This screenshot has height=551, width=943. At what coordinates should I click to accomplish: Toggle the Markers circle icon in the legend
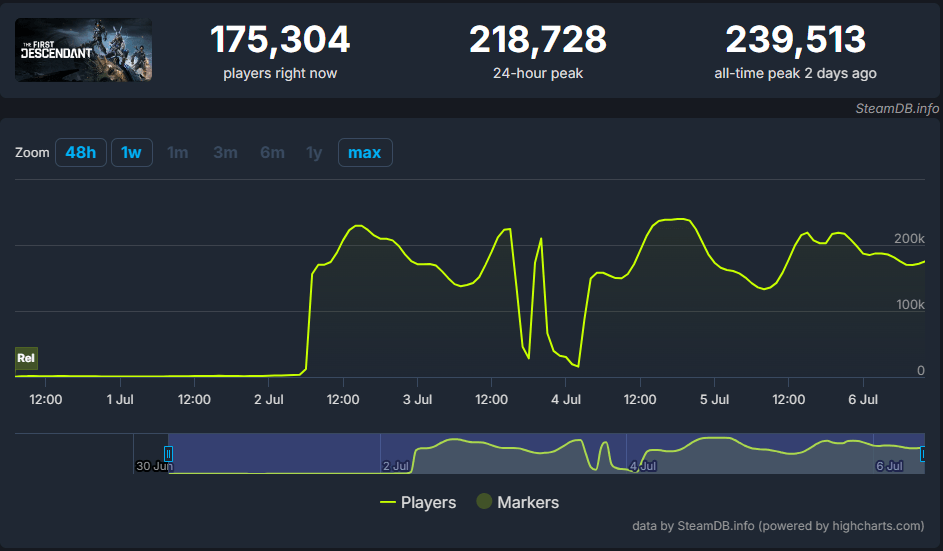484,503
